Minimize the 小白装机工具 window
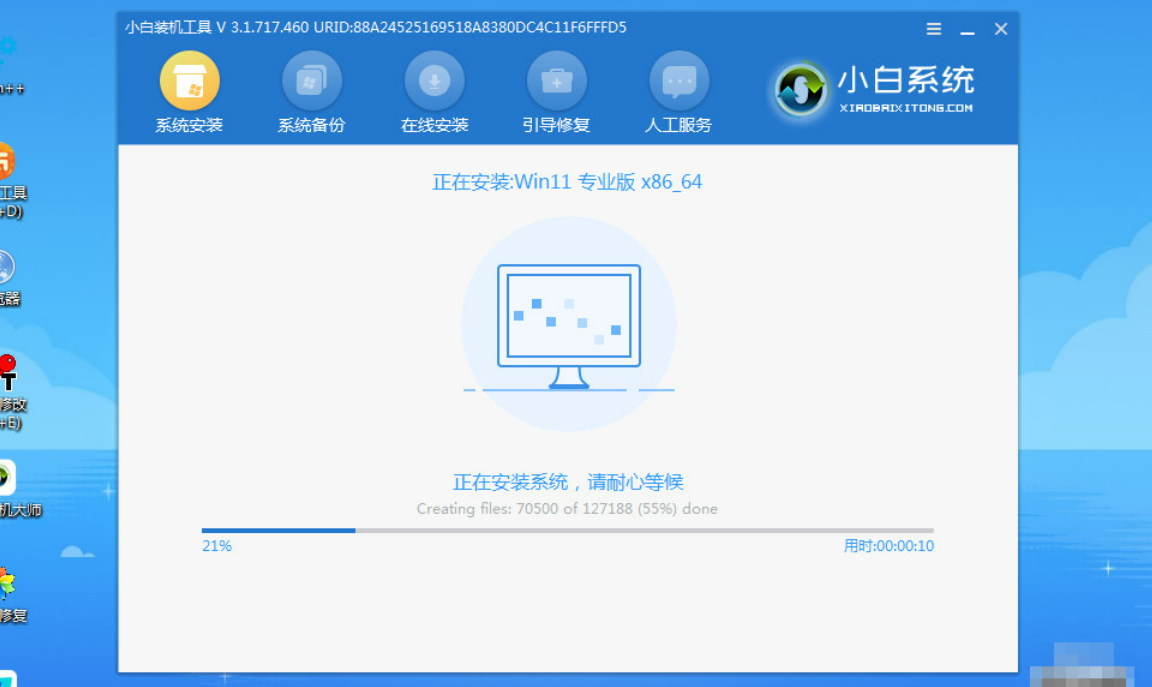Image resolution: width=1152 pixels, height=687 pixels. pyautogui.click(x=968, y=31)
